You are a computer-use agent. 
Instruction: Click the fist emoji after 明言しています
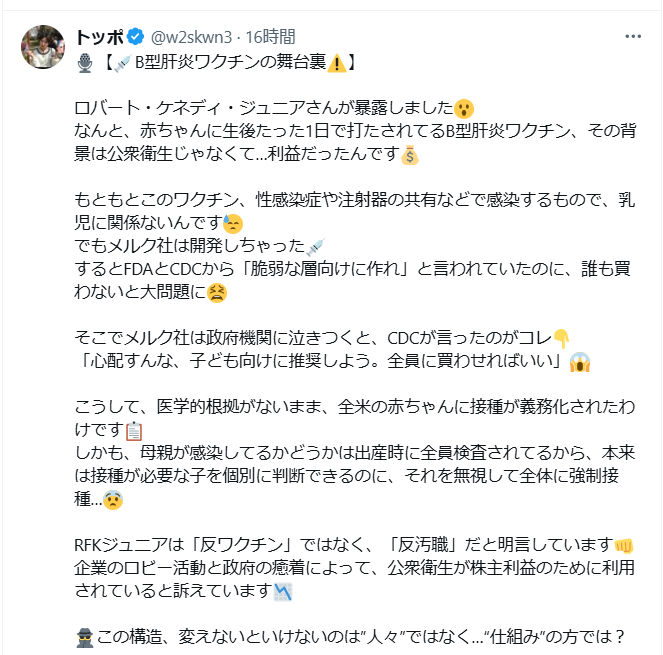(622, 545)
